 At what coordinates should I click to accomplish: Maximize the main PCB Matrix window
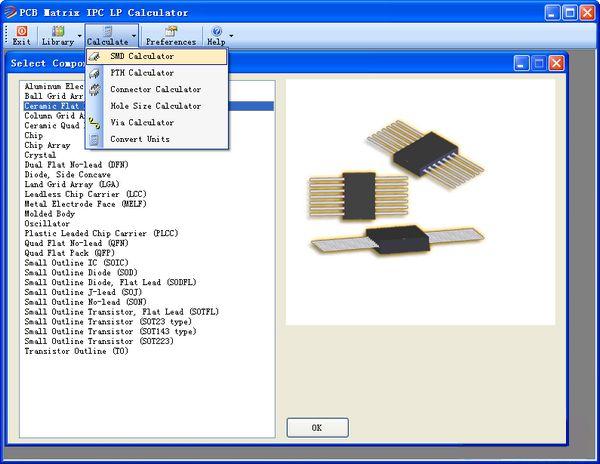click(x=570, y=13)
